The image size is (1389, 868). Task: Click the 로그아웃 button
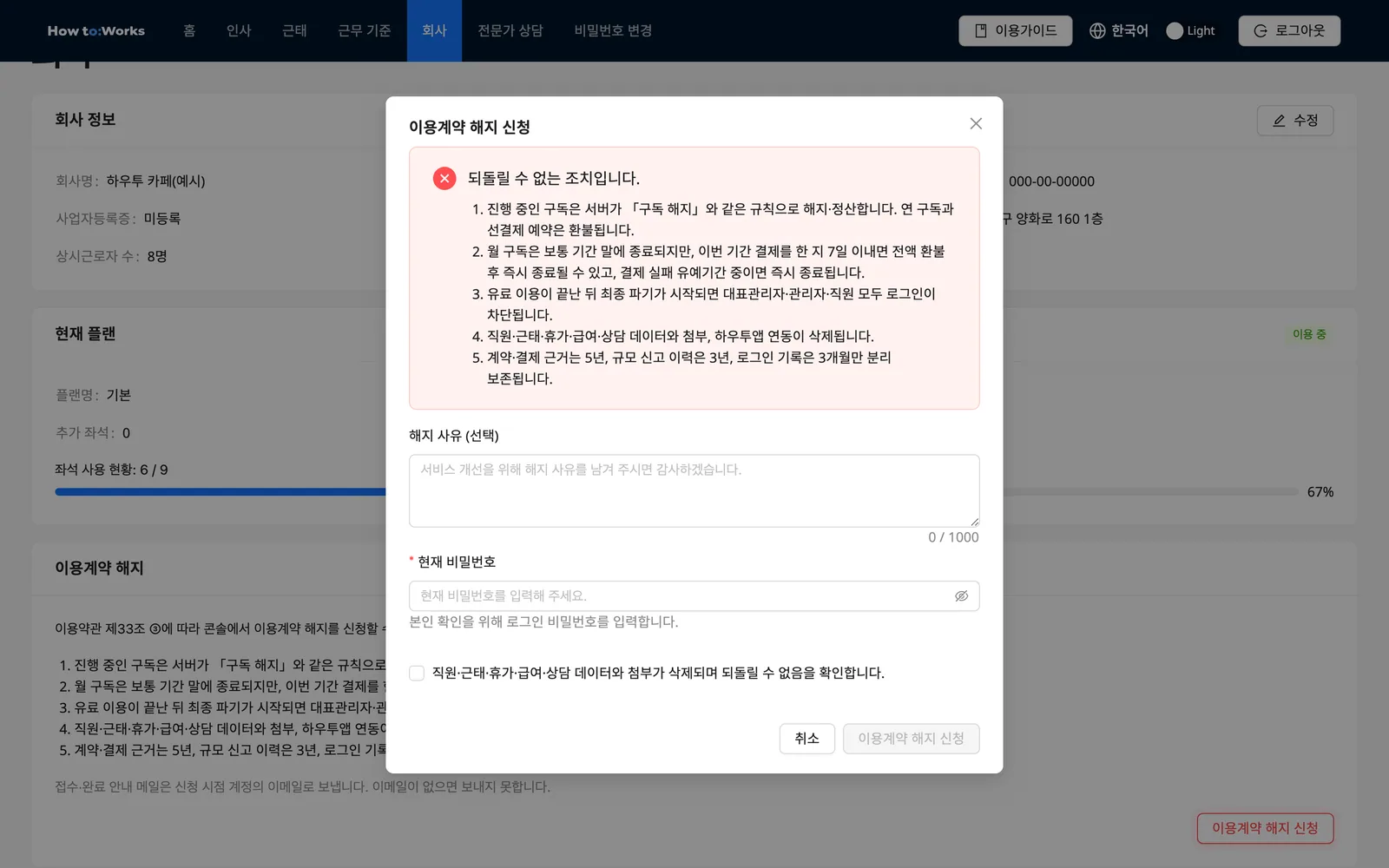[1289, 30]
